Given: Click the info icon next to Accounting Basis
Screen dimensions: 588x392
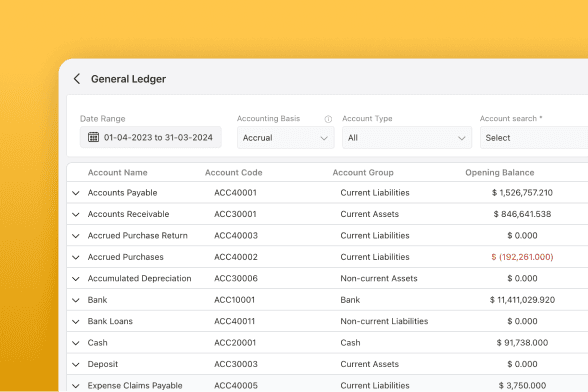Looking at the screenshot, I should click(328, 119).
